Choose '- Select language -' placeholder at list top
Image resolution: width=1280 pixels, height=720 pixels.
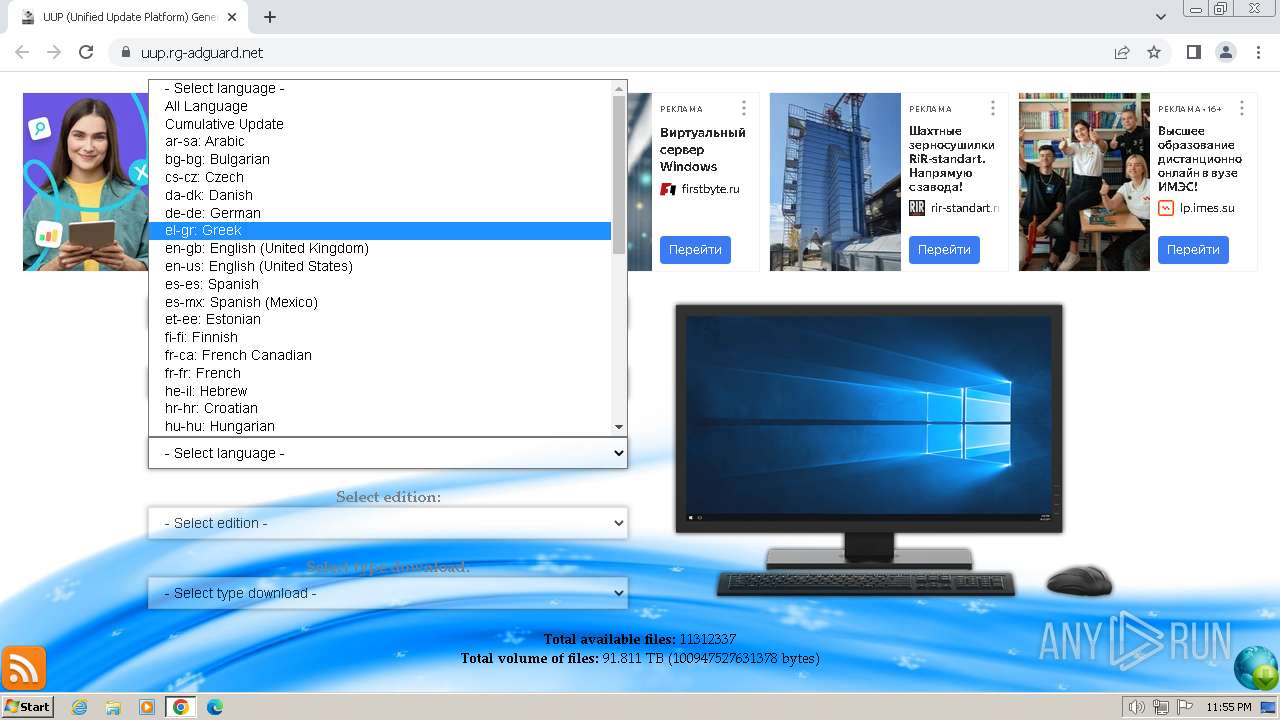coord(380,88)
